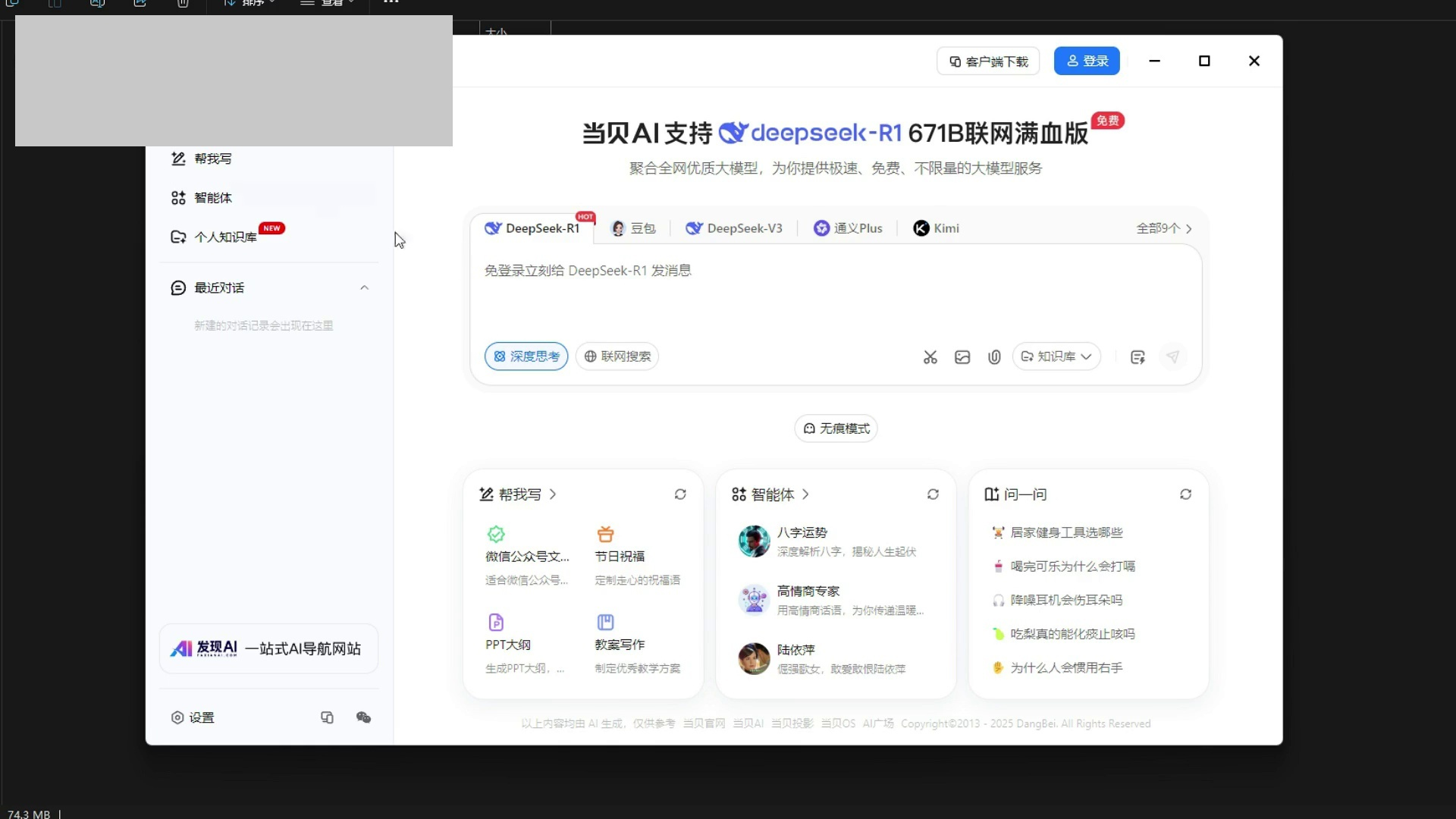Expand 全部9个 model list
This screenshot has width=1456, height=819.
(x=1163, y=228)
